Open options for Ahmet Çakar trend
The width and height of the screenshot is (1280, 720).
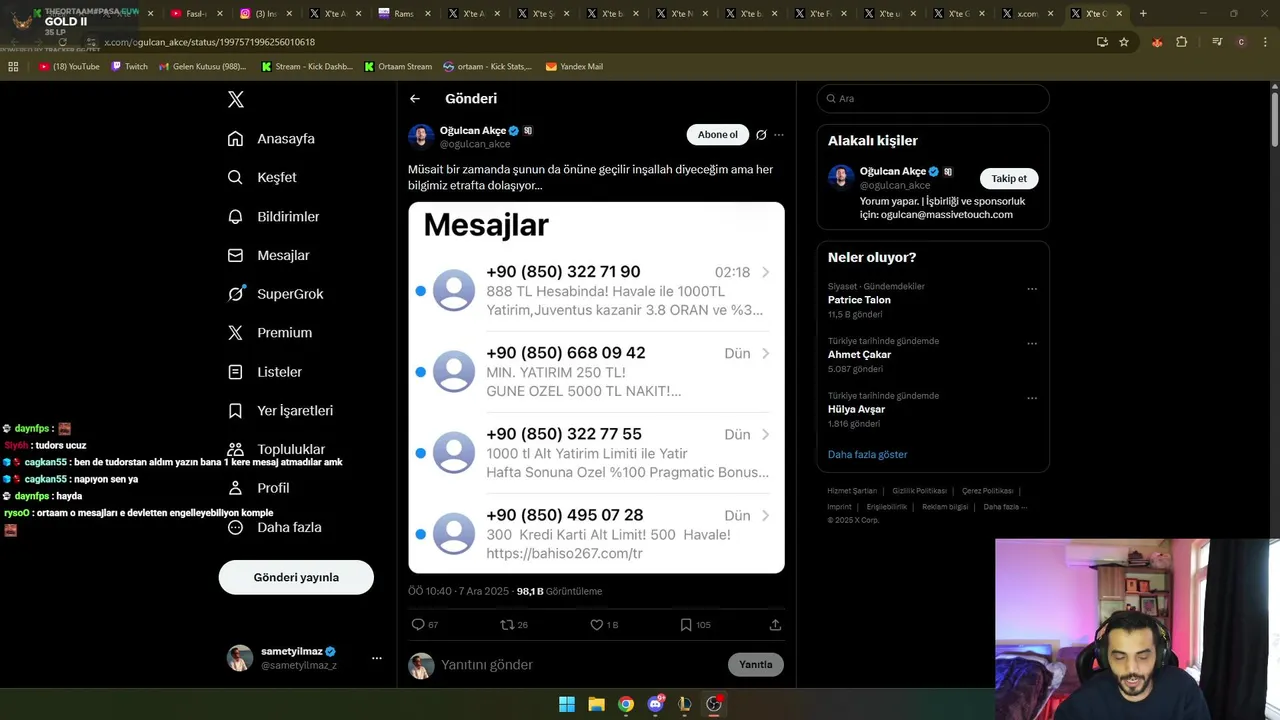1032,344
